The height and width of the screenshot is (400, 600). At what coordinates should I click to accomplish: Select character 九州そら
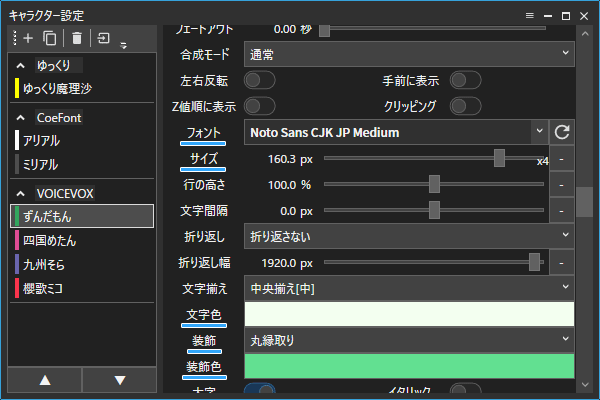pyautogui.click(x=82, y=264)
